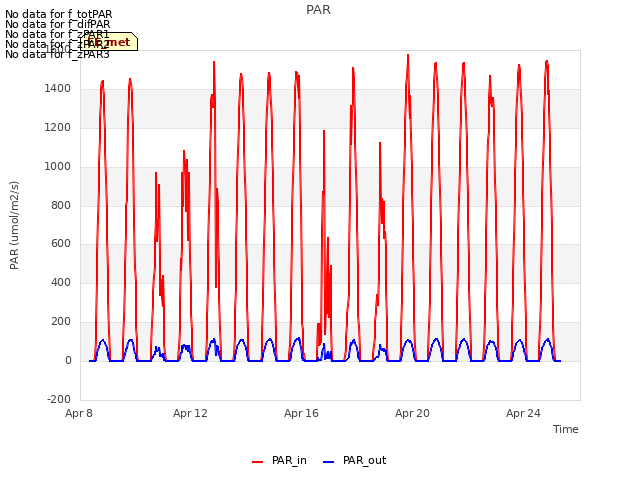Screen dimensions: 640x480
Task: Click the 1400 y-axis tick label
Action: pyautogui.click(x=58, y=89)
